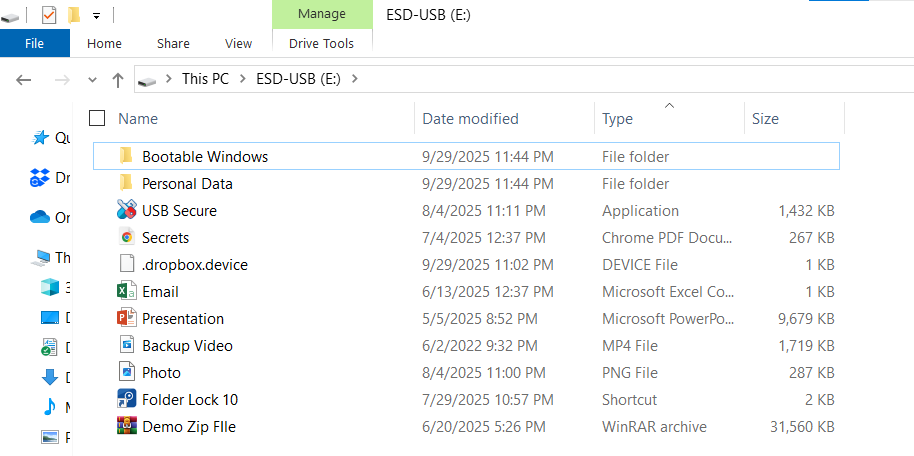The width and height of the screenshot is (914, 456).
Task: Click the Documents icon in navigation pane
Action: coord(49,348)
